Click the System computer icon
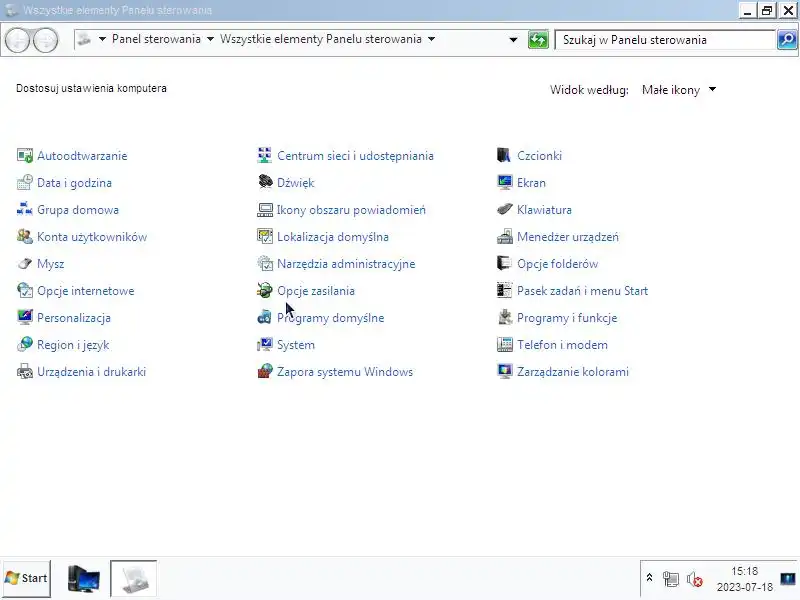Viewport: 800px width, 600px height. click(x=265, y=345)
